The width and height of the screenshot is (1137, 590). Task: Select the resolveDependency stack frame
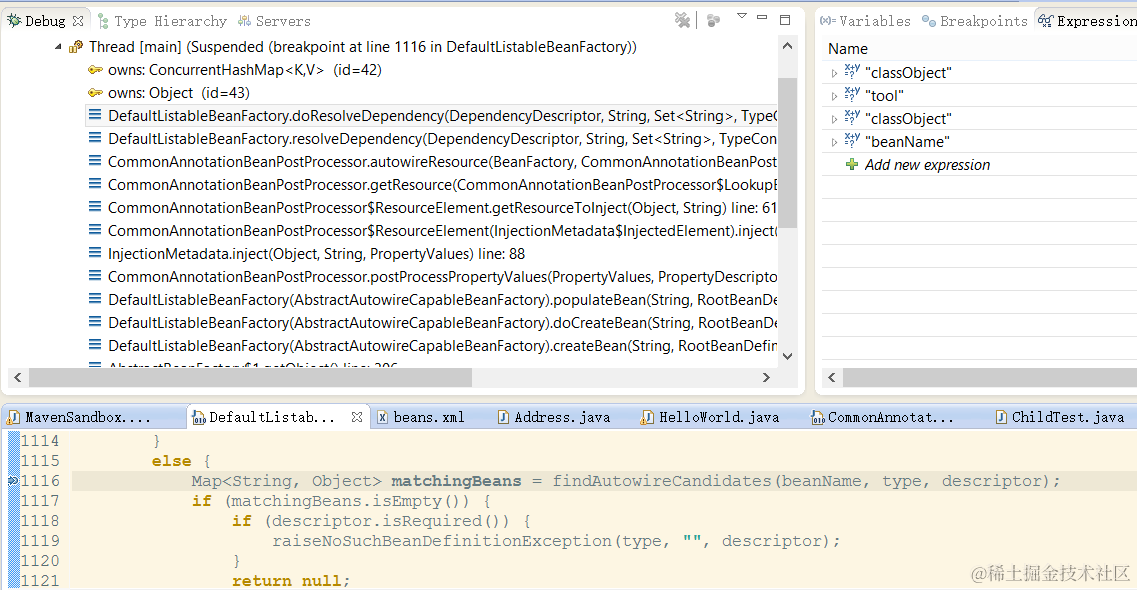pyautogui.click(x=442, y=139)
